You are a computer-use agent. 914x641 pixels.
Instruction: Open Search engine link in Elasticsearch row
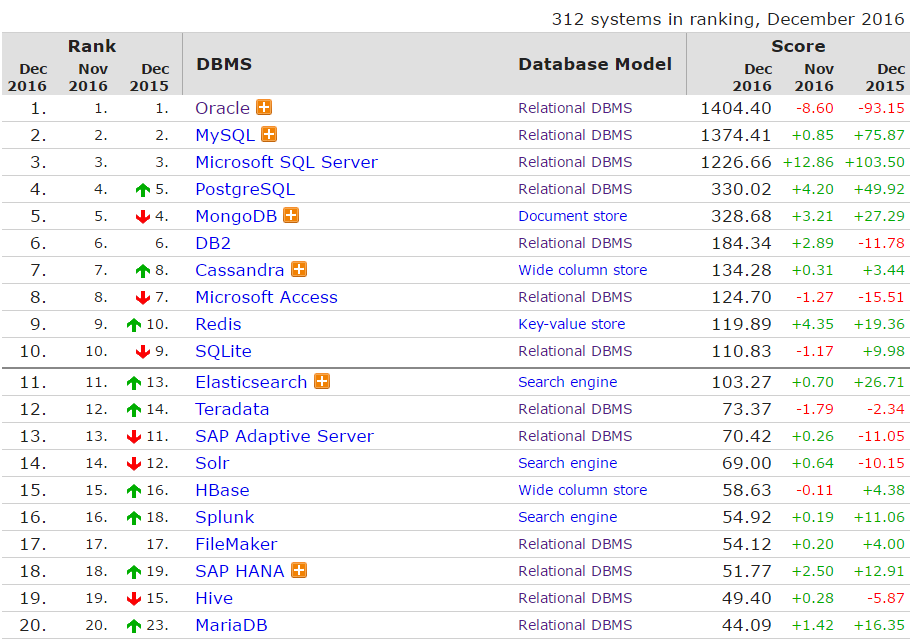click(x=567, y=382)
